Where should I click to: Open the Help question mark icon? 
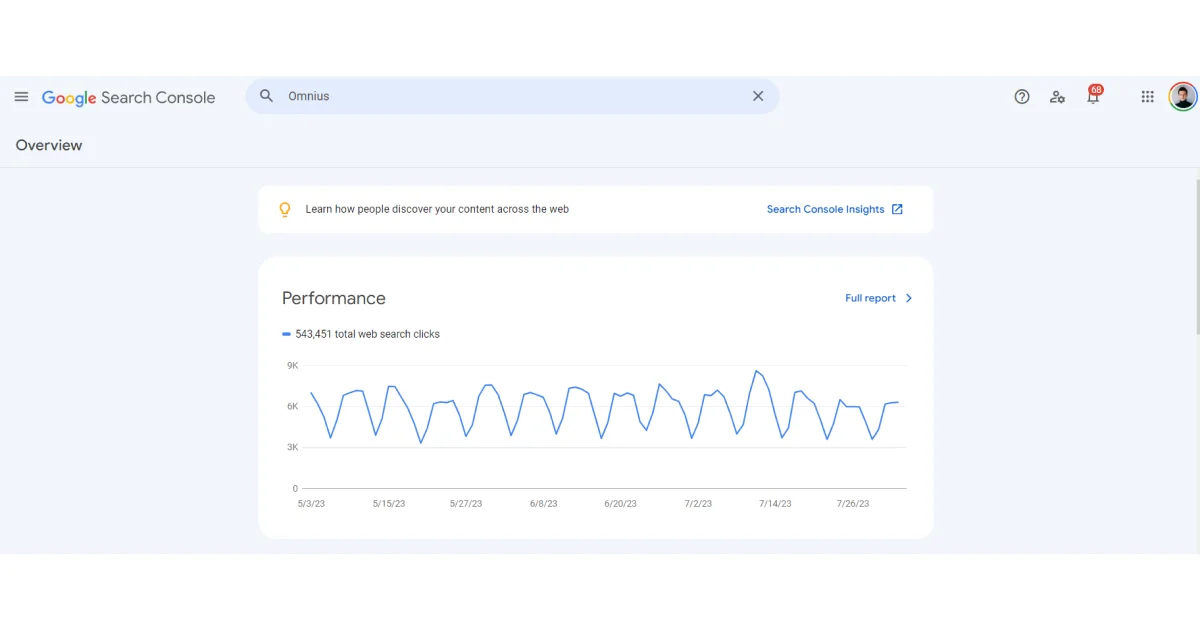(1022, 97)
